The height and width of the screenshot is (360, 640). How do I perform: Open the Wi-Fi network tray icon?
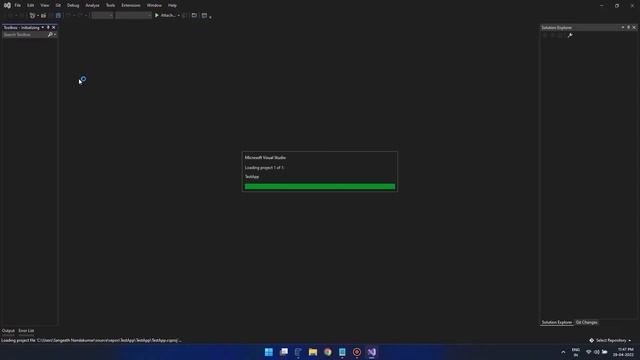tap(589, 352)
